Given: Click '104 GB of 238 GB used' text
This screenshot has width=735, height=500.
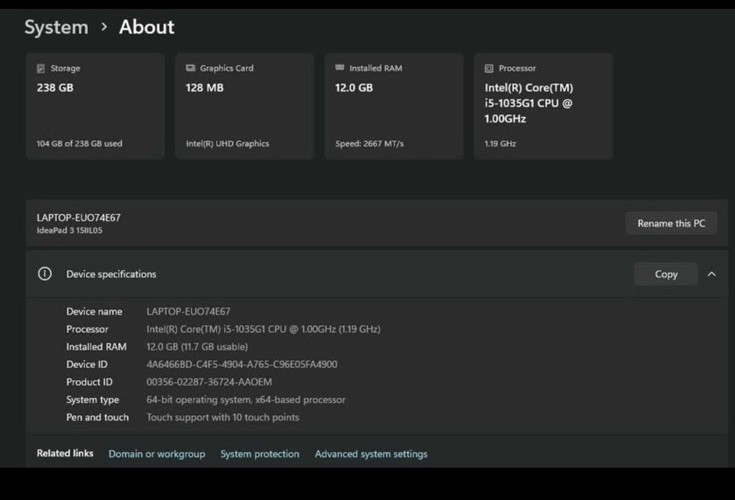Looking at the screenshot, I should [79, 143].
